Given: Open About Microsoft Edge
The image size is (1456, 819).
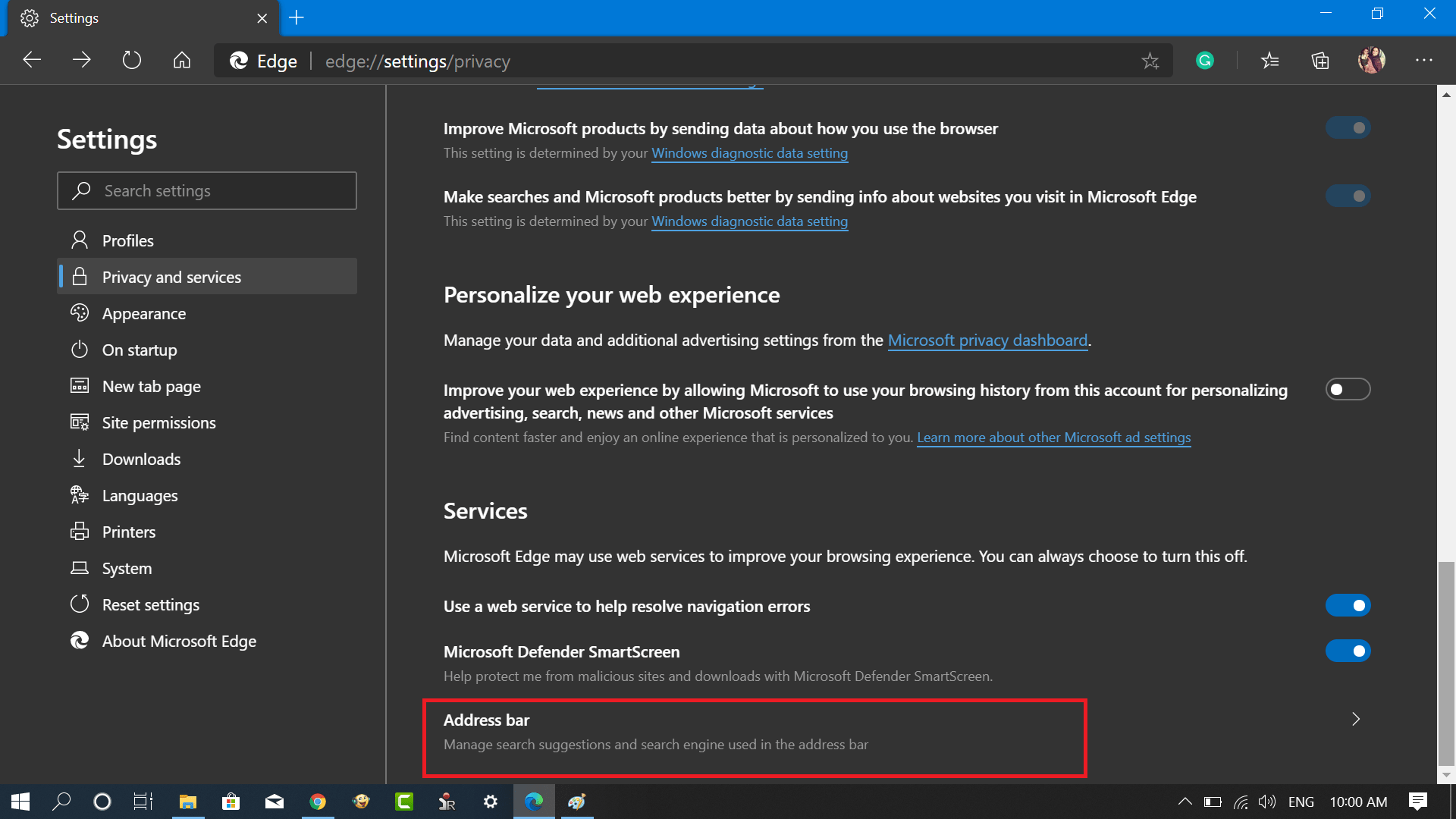Looking at the screenshot, I should tap(207, 641).
